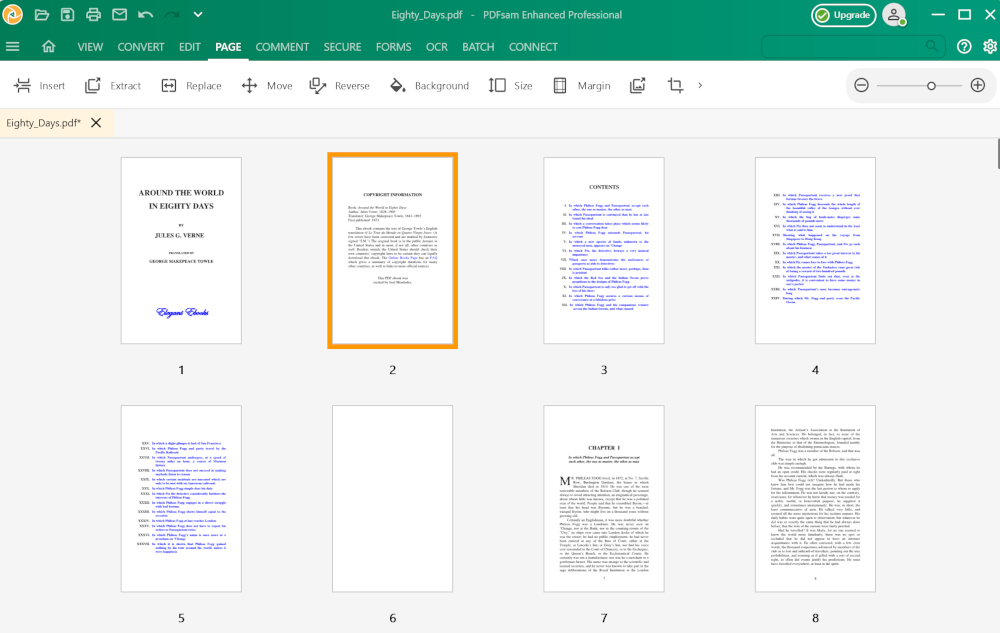Screen dimensions: 1000x633
Task: Email the PDF via the envelope icon
Action: click(x=119, y=15)
